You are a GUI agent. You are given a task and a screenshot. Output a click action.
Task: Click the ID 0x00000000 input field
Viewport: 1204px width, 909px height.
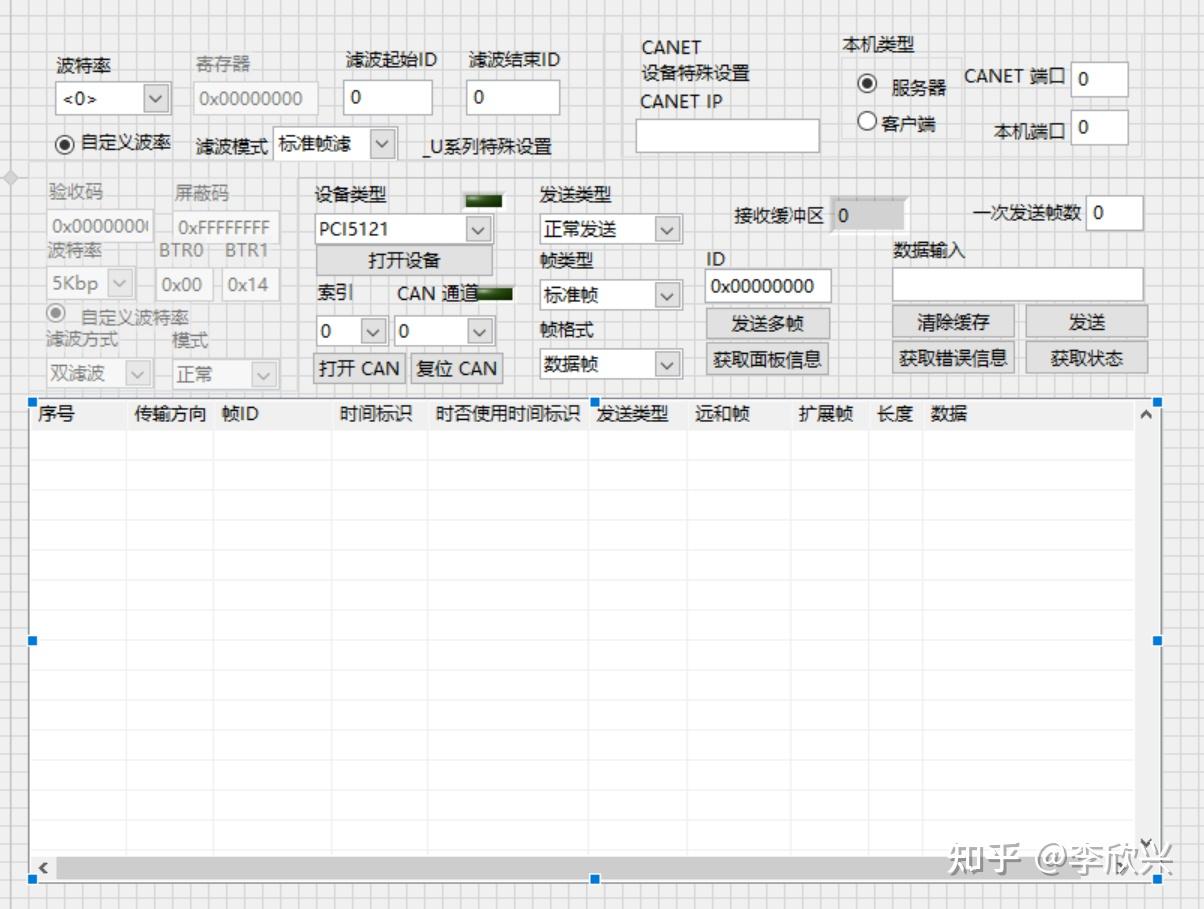click(768, 286)
